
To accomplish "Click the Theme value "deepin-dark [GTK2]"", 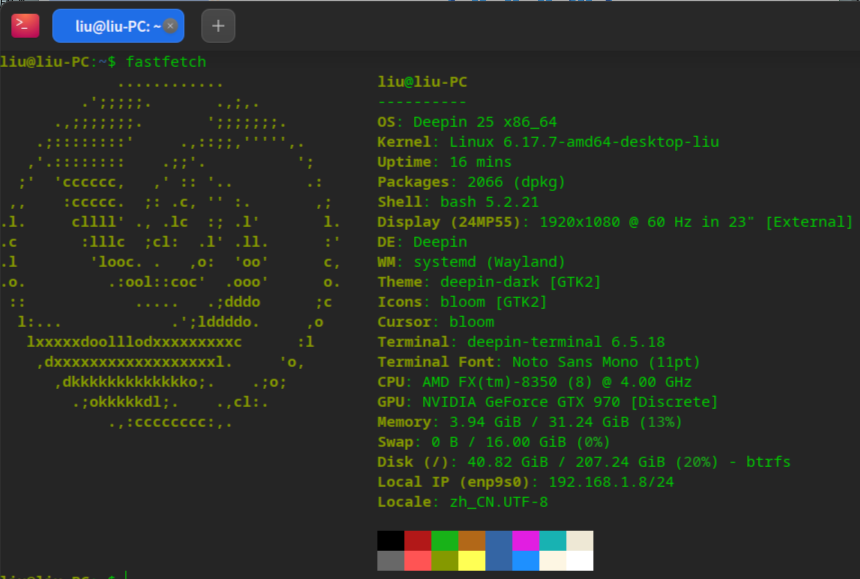I will [520, 282].
